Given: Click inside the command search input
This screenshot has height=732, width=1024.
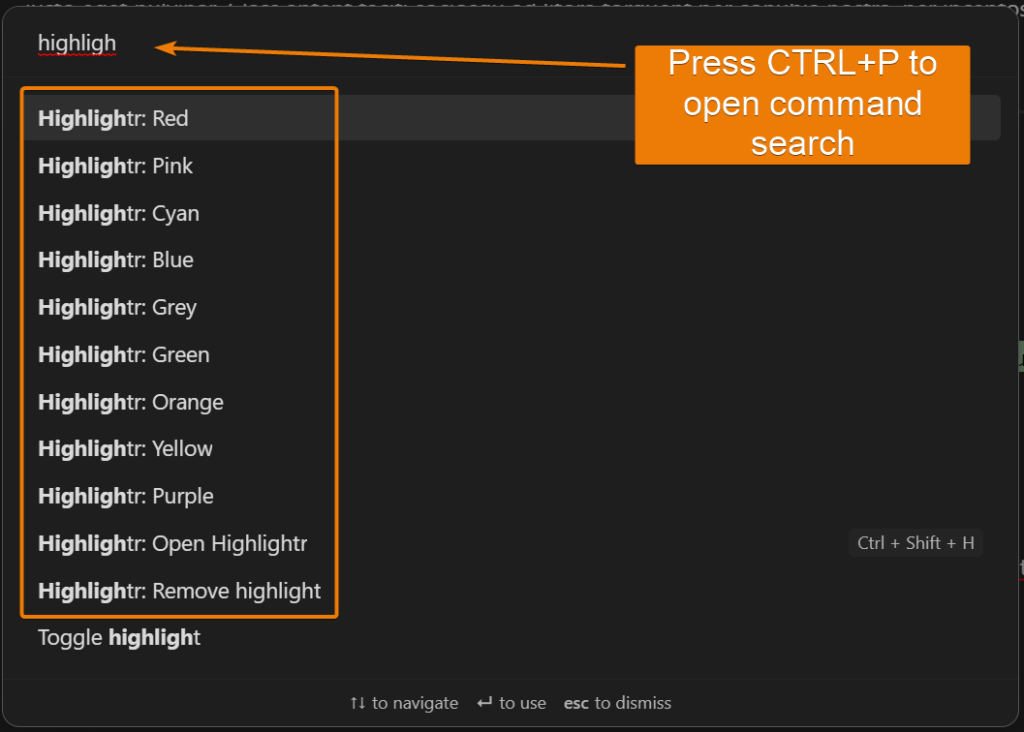Looking at the screenshot, I should pyautogui.click(x=300, y=43).
